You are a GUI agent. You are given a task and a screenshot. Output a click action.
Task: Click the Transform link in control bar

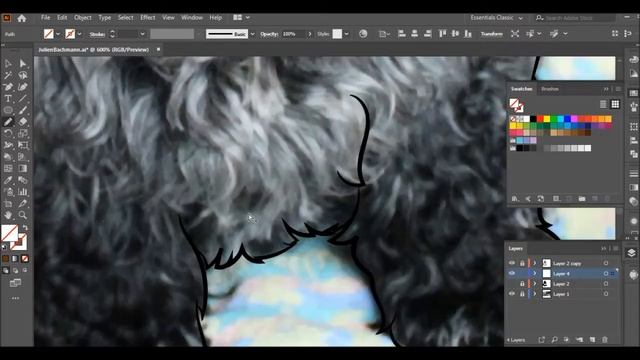(492, 34)
